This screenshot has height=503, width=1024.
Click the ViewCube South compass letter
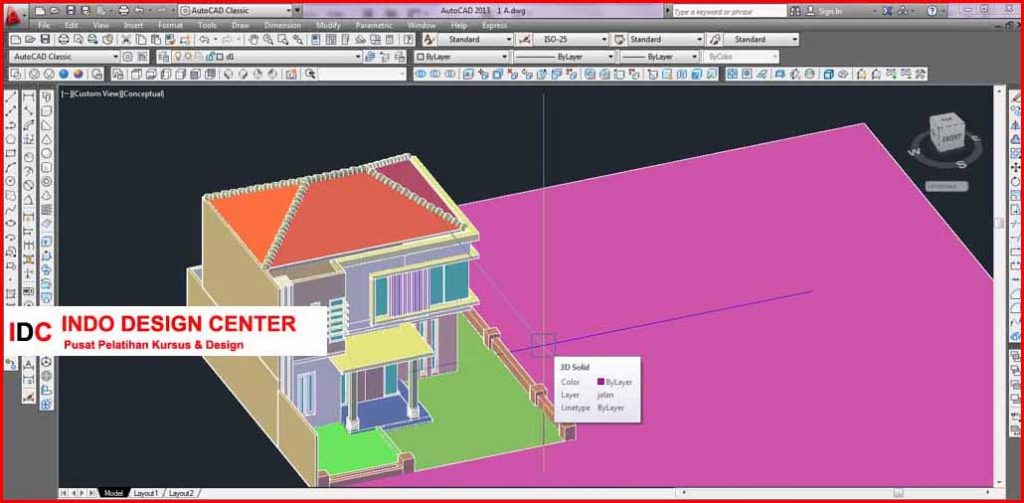click(962, 165)
